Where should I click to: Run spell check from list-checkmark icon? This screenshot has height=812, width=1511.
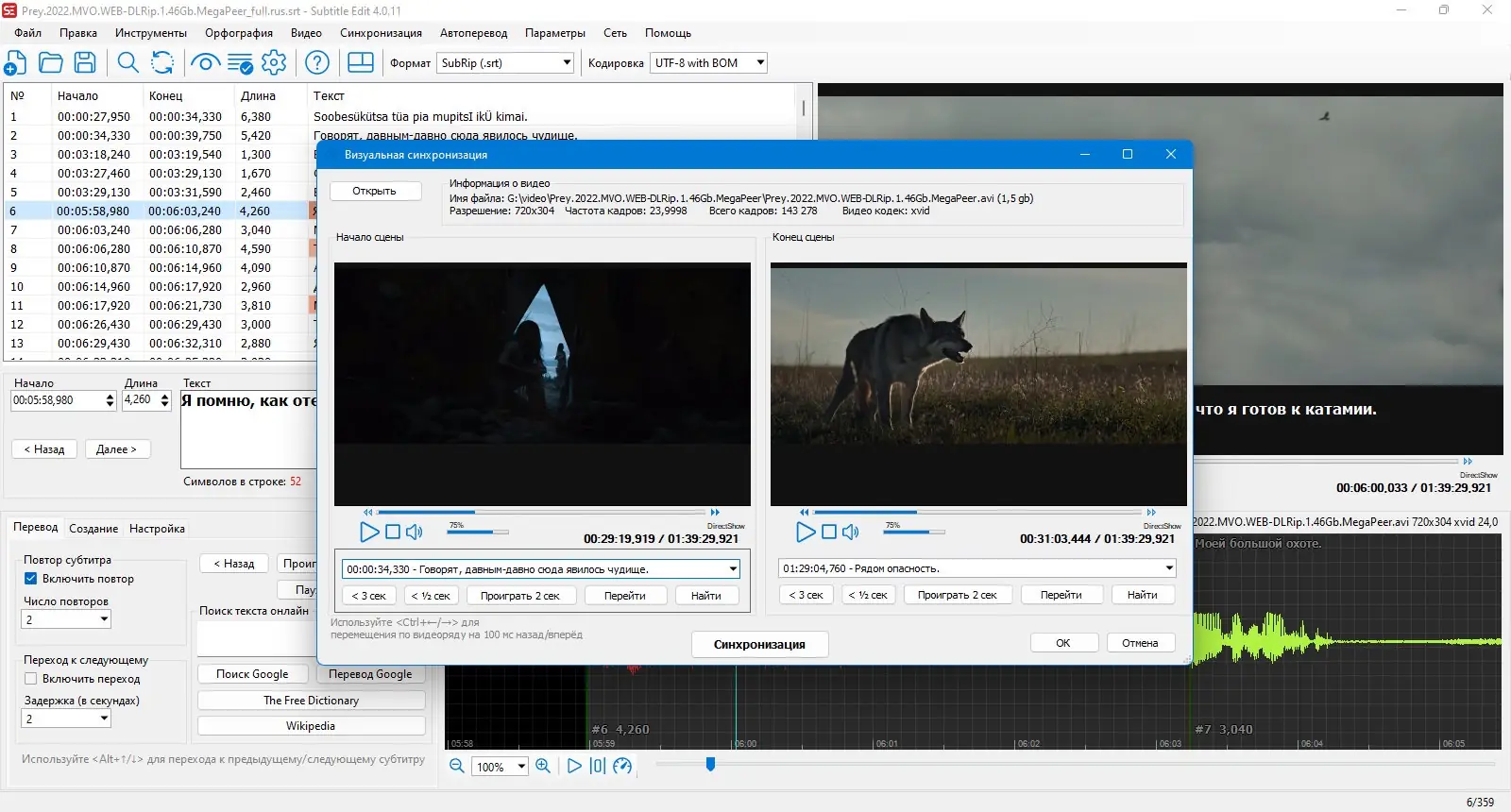240,63
